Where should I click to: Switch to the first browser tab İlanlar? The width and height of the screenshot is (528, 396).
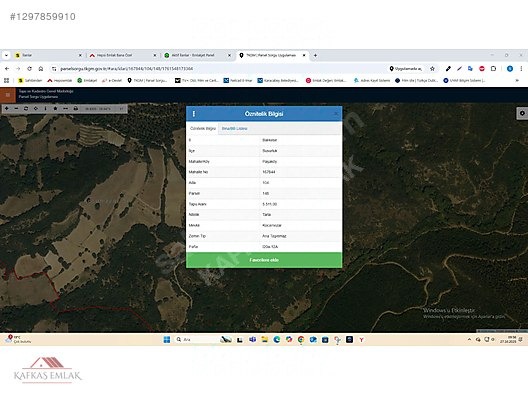(47, 55)
